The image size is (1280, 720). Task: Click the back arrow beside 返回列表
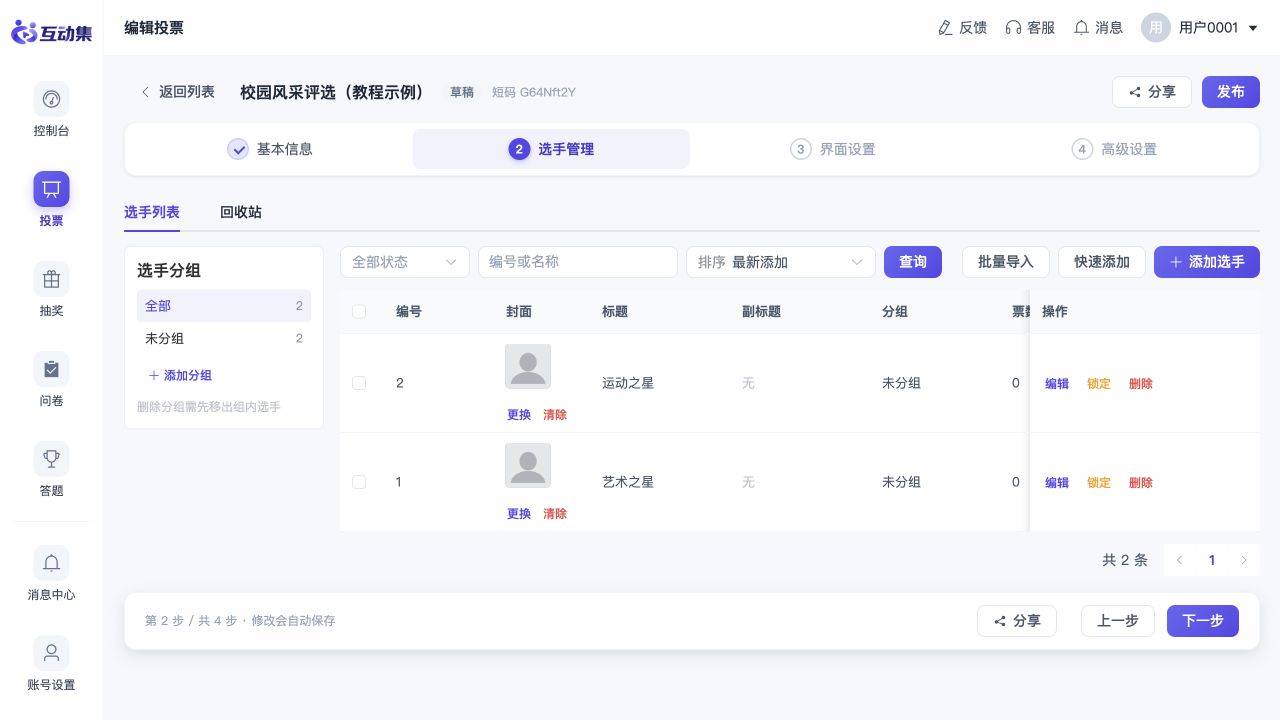[x=145, y=92]
